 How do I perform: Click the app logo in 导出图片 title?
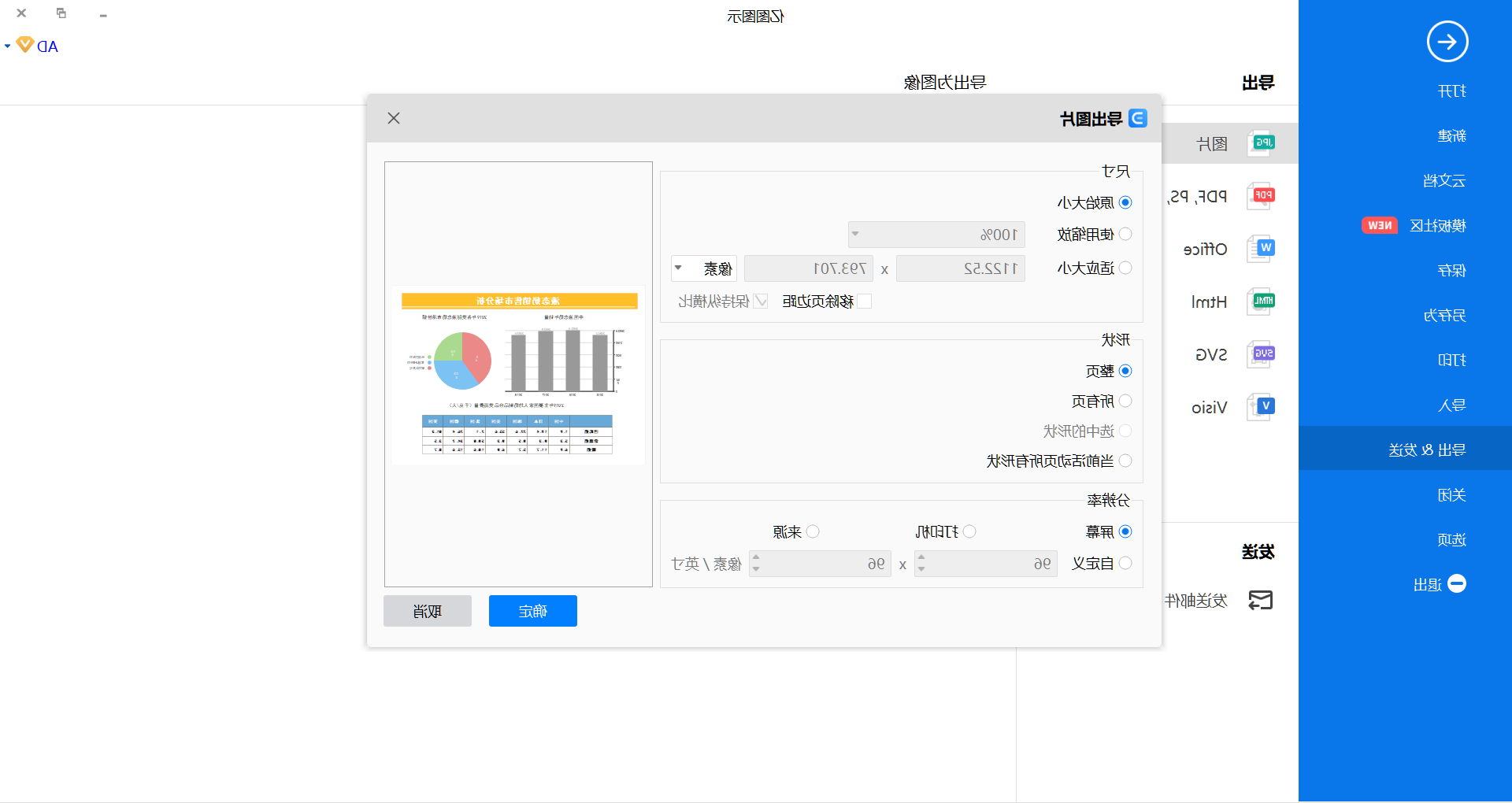point(1138,118)
